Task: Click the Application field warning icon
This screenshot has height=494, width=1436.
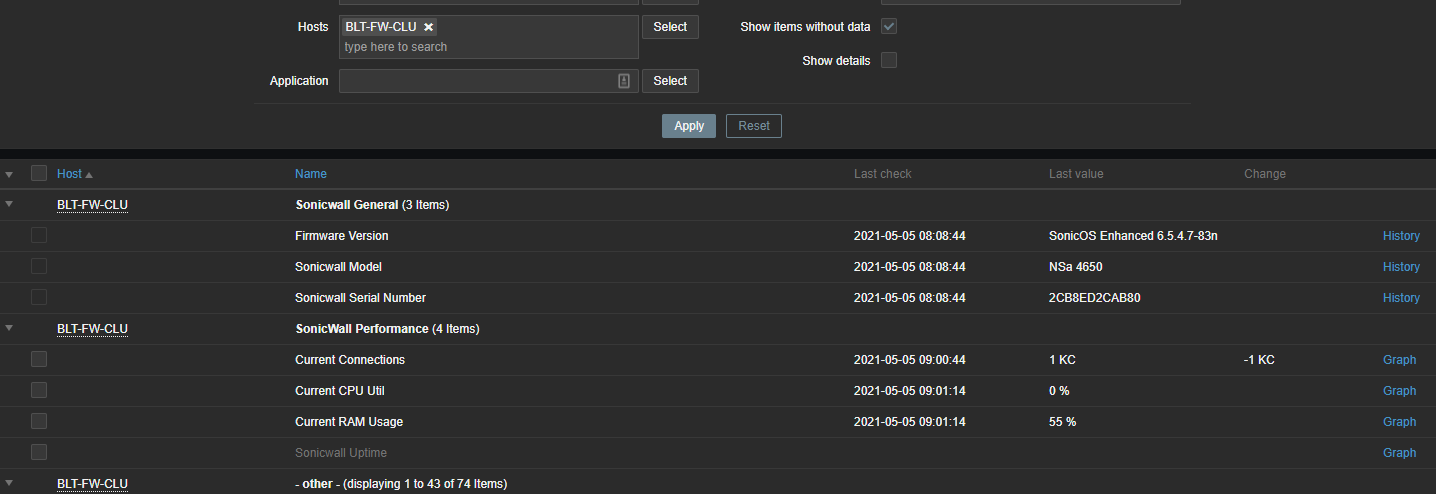Action: 624,81
